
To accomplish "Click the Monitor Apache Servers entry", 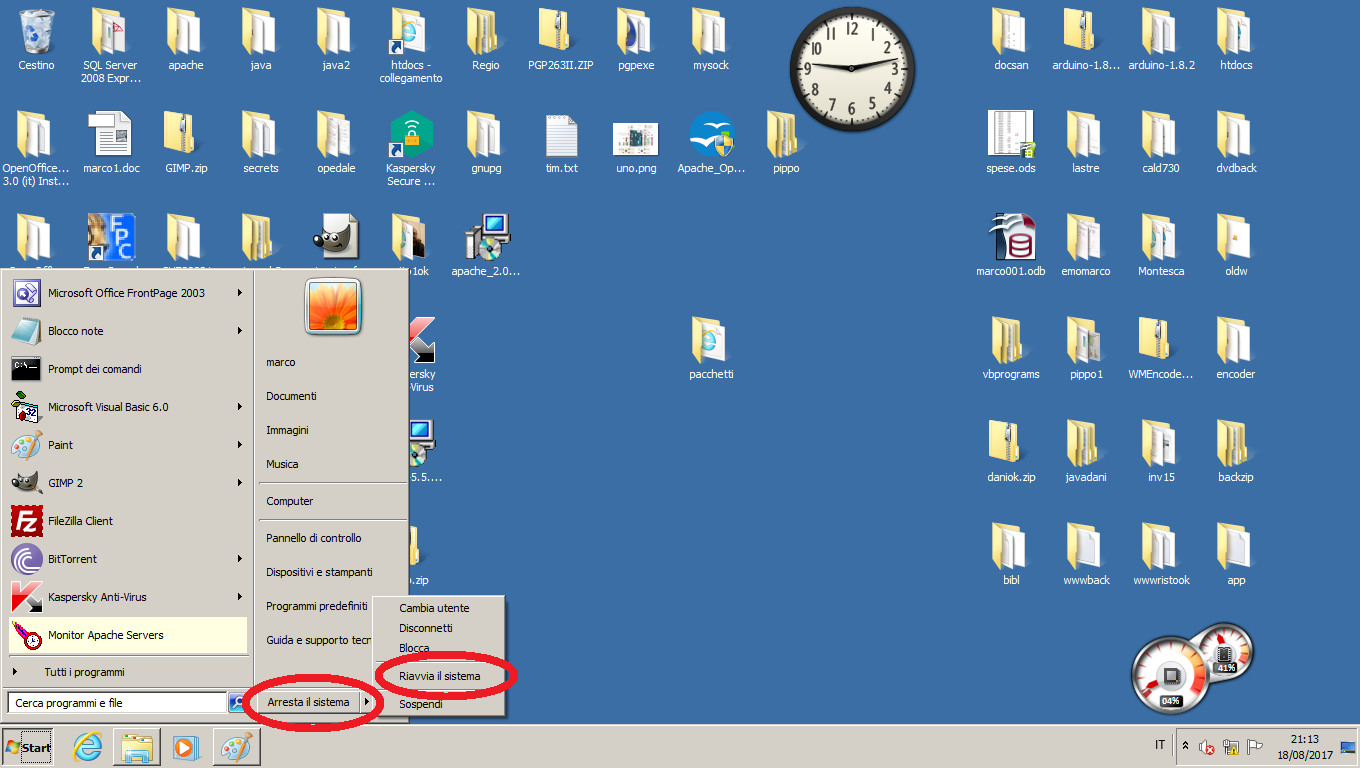I will point(105,635).
